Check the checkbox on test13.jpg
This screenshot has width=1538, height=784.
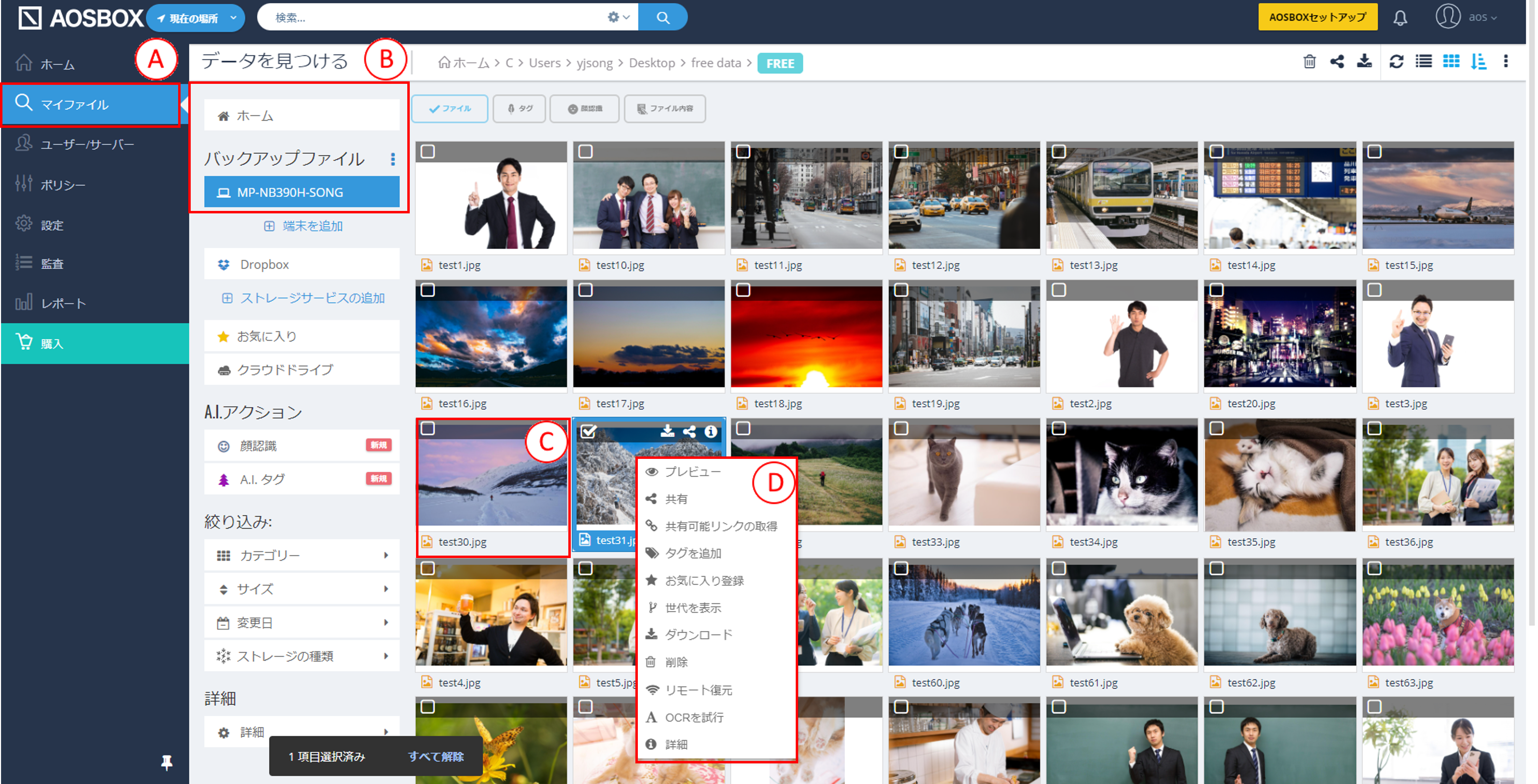point(1058,152)
